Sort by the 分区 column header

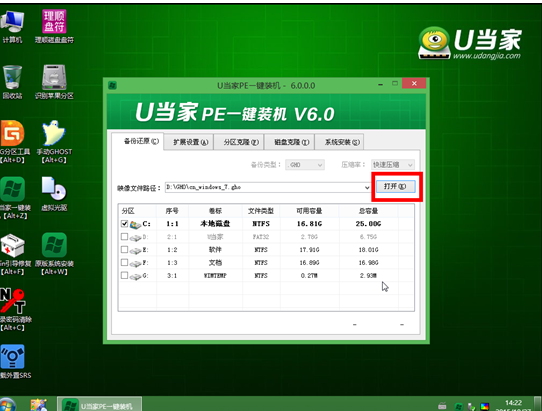tap(137, 211)
